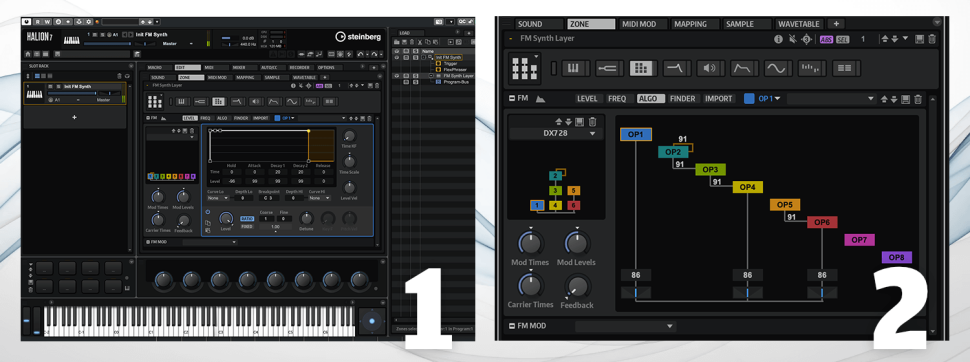Open the FM MOD dropdown in enlarged editor
The height and width of the screenshot is (362, 970).
click(625, 325)
